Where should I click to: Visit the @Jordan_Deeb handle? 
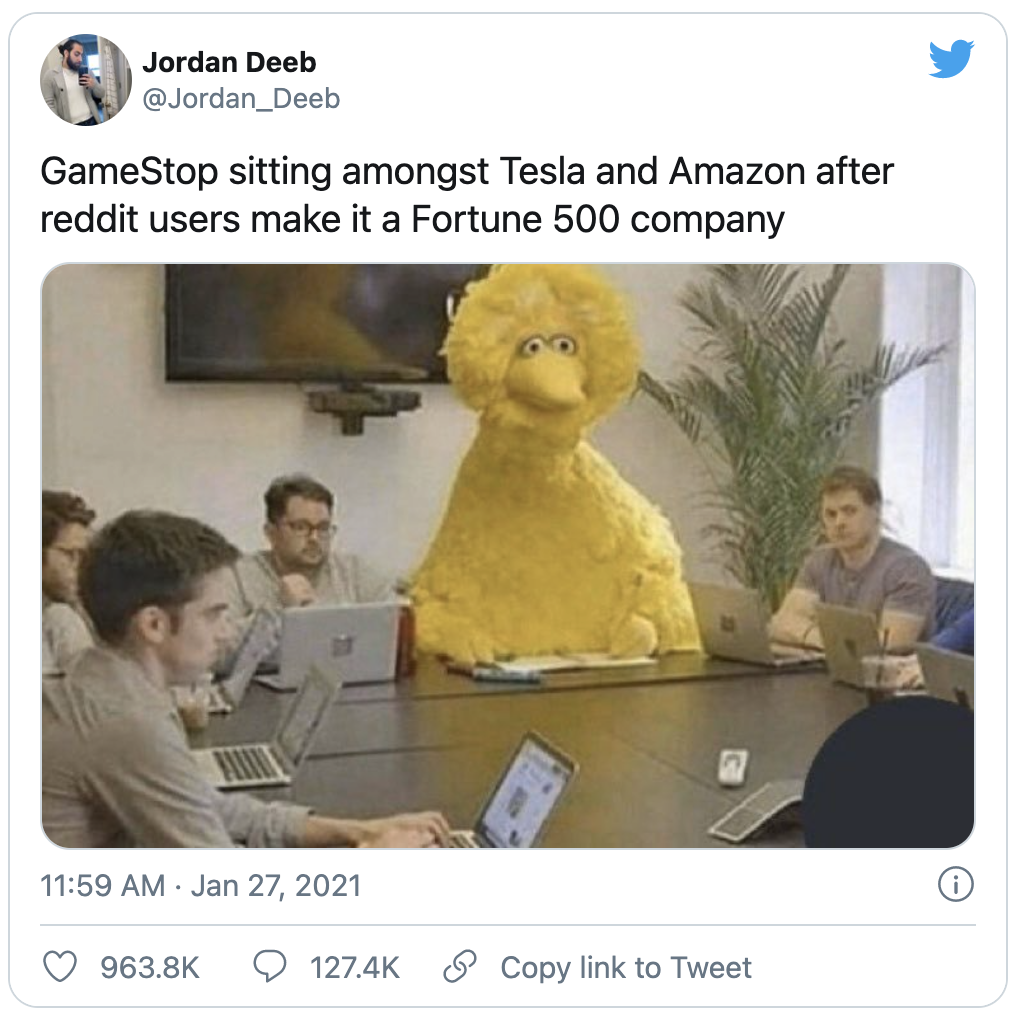[x=241, y=99]
